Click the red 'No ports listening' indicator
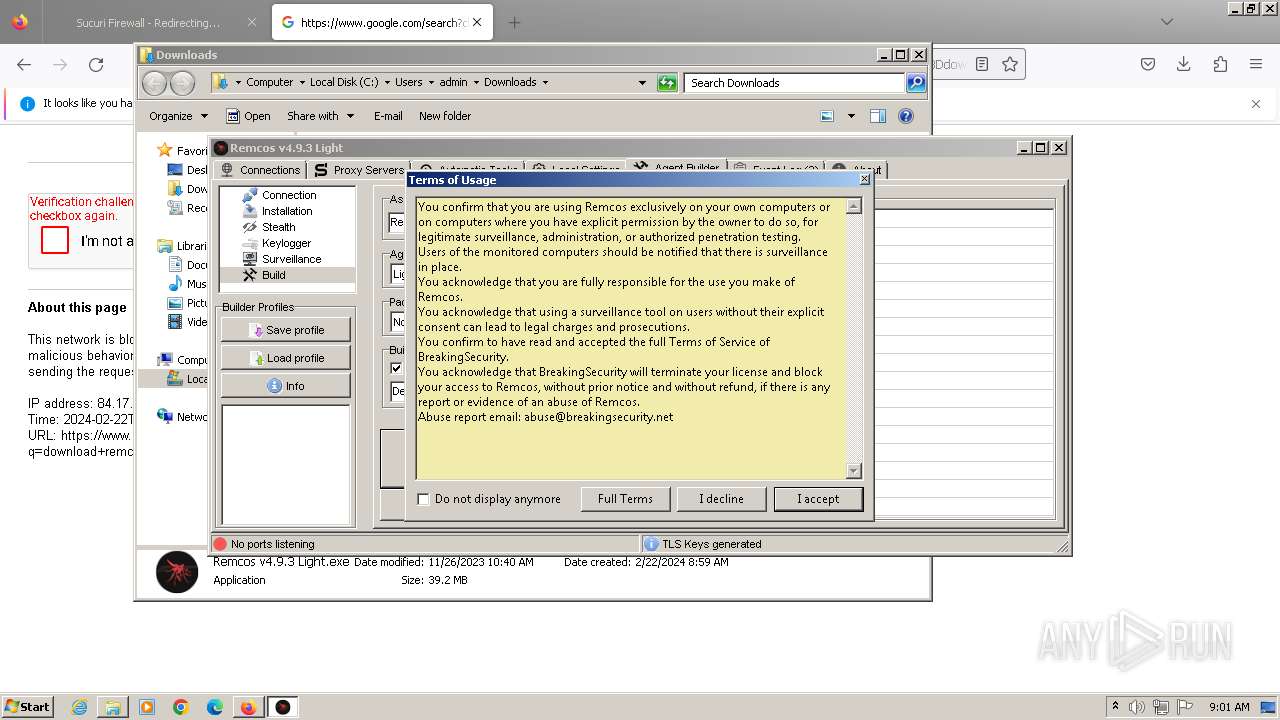This screenshot has width=1280, height=720. coord(220,544)
